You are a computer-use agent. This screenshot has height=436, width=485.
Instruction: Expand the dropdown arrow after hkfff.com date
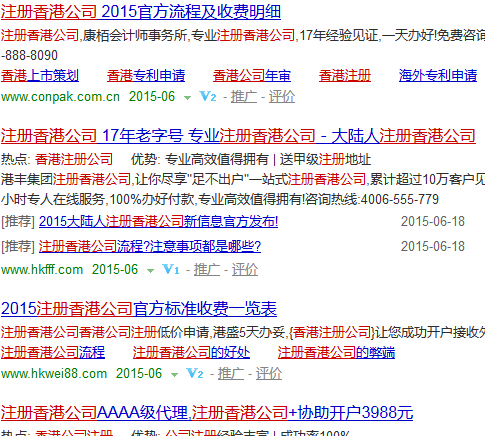click(x=150, y=270)
